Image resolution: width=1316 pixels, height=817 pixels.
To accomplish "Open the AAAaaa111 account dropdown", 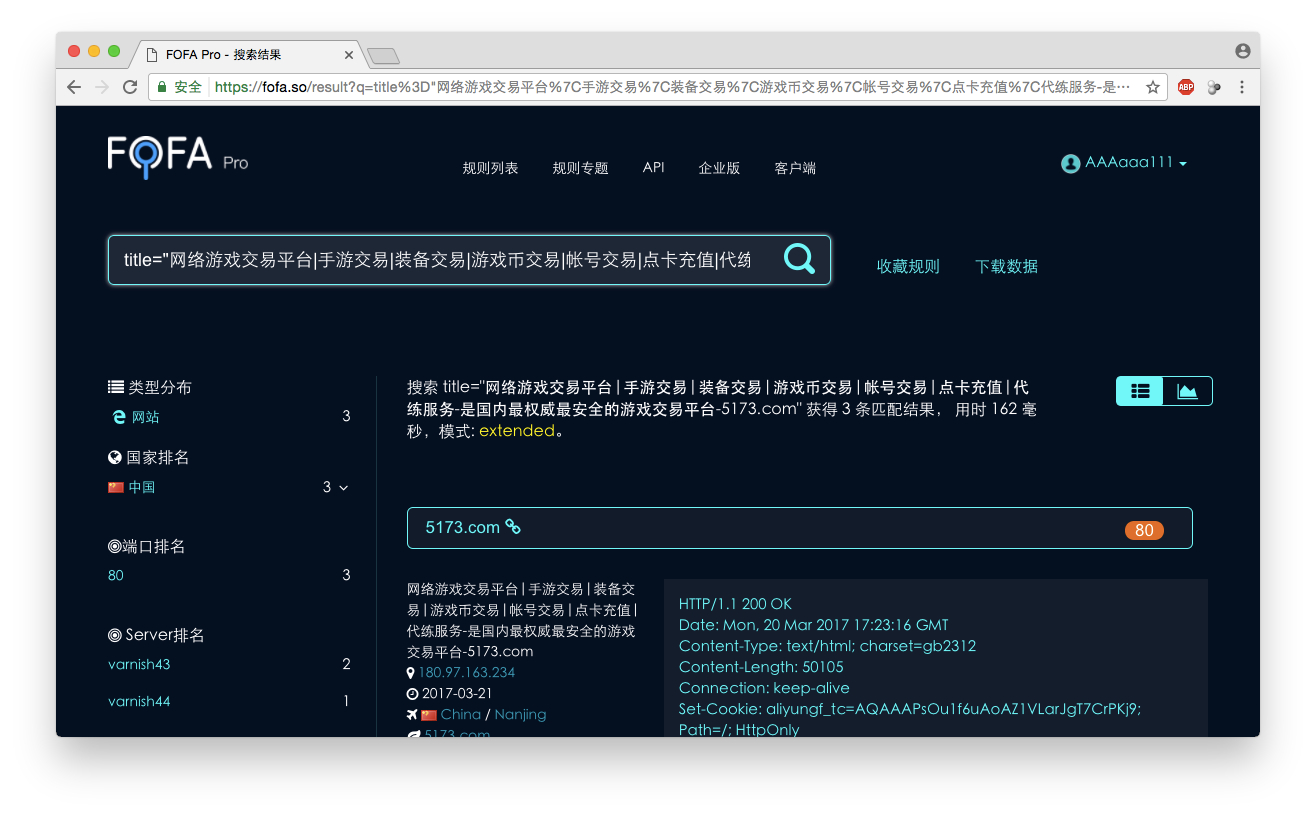I will [x=1124, y=163].
